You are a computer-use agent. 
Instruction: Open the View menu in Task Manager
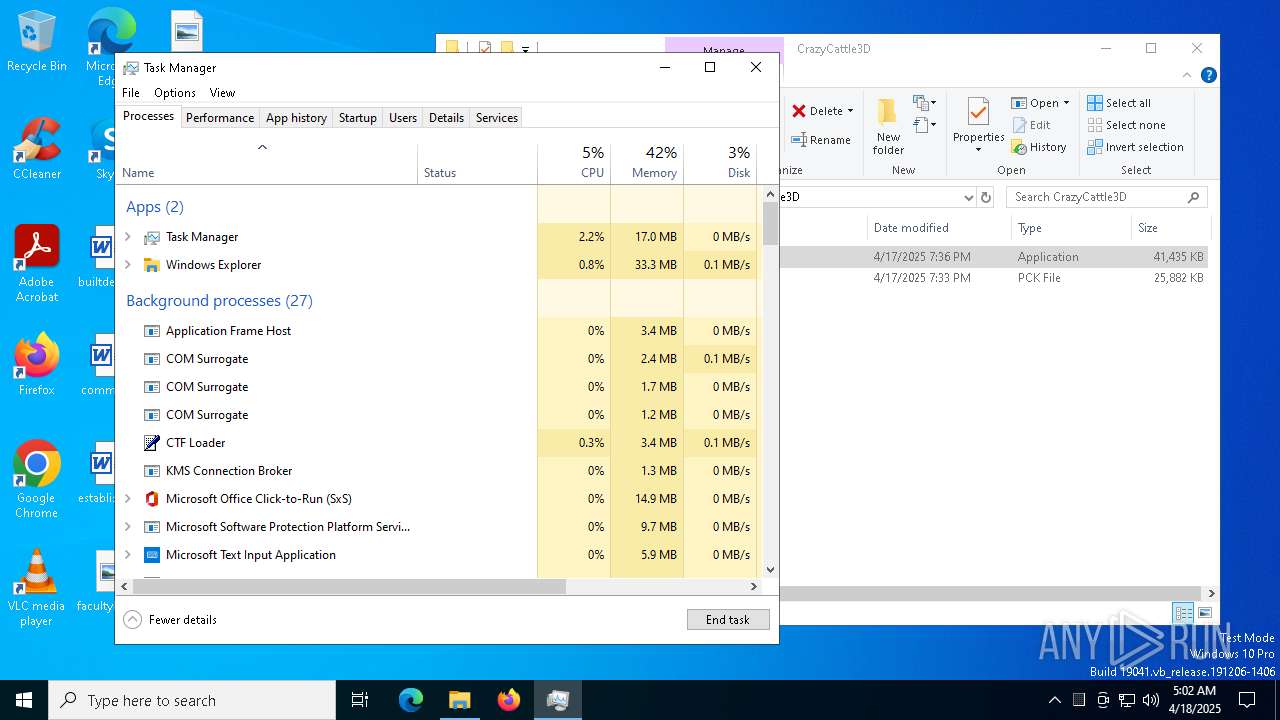(222, 93)
